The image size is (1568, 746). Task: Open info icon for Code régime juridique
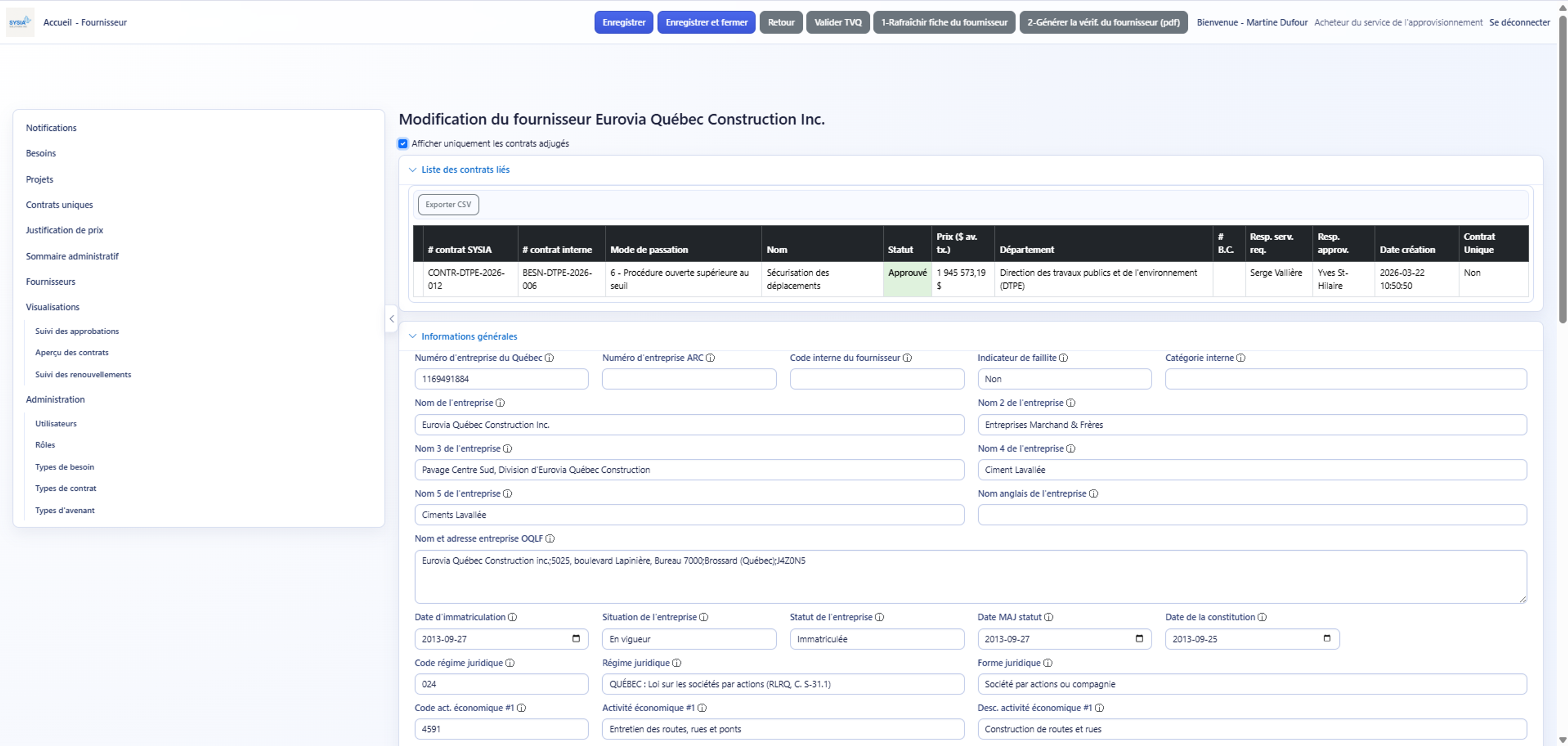pyautogui.click(x=510, y=663)
